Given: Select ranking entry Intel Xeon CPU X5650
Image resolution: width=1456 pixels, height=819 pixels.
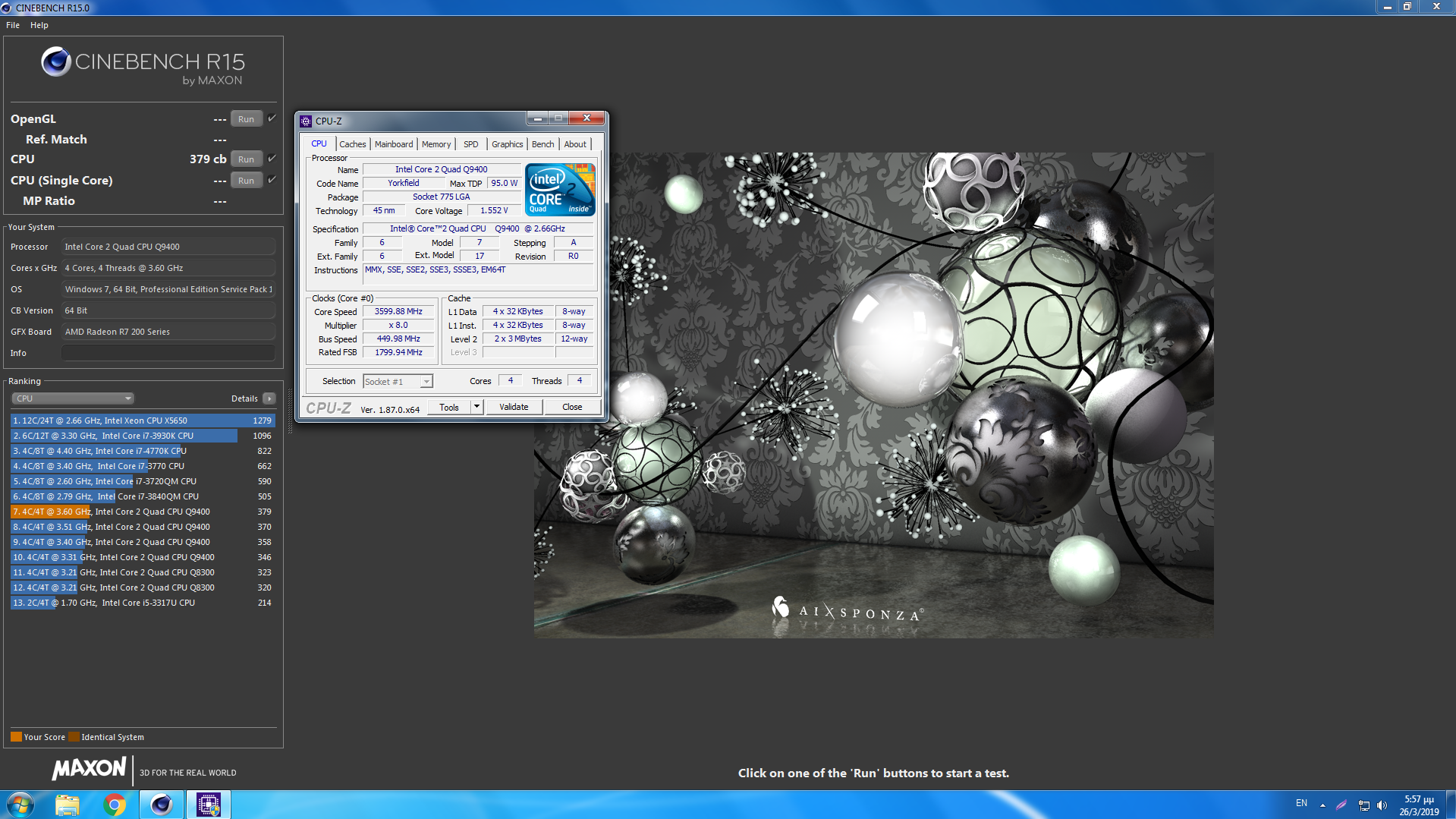Looking at the screenshot, I should pyautogui.click(x=143, y=421).
